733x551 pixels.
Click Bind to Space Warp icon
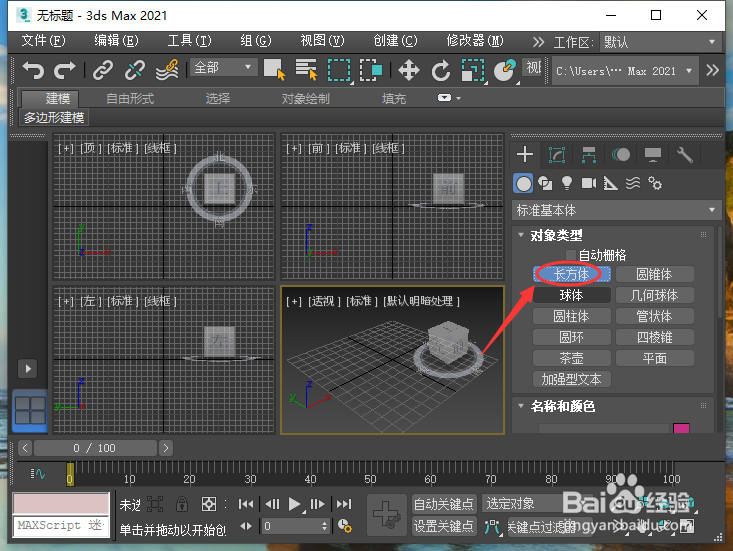point(167,70)
